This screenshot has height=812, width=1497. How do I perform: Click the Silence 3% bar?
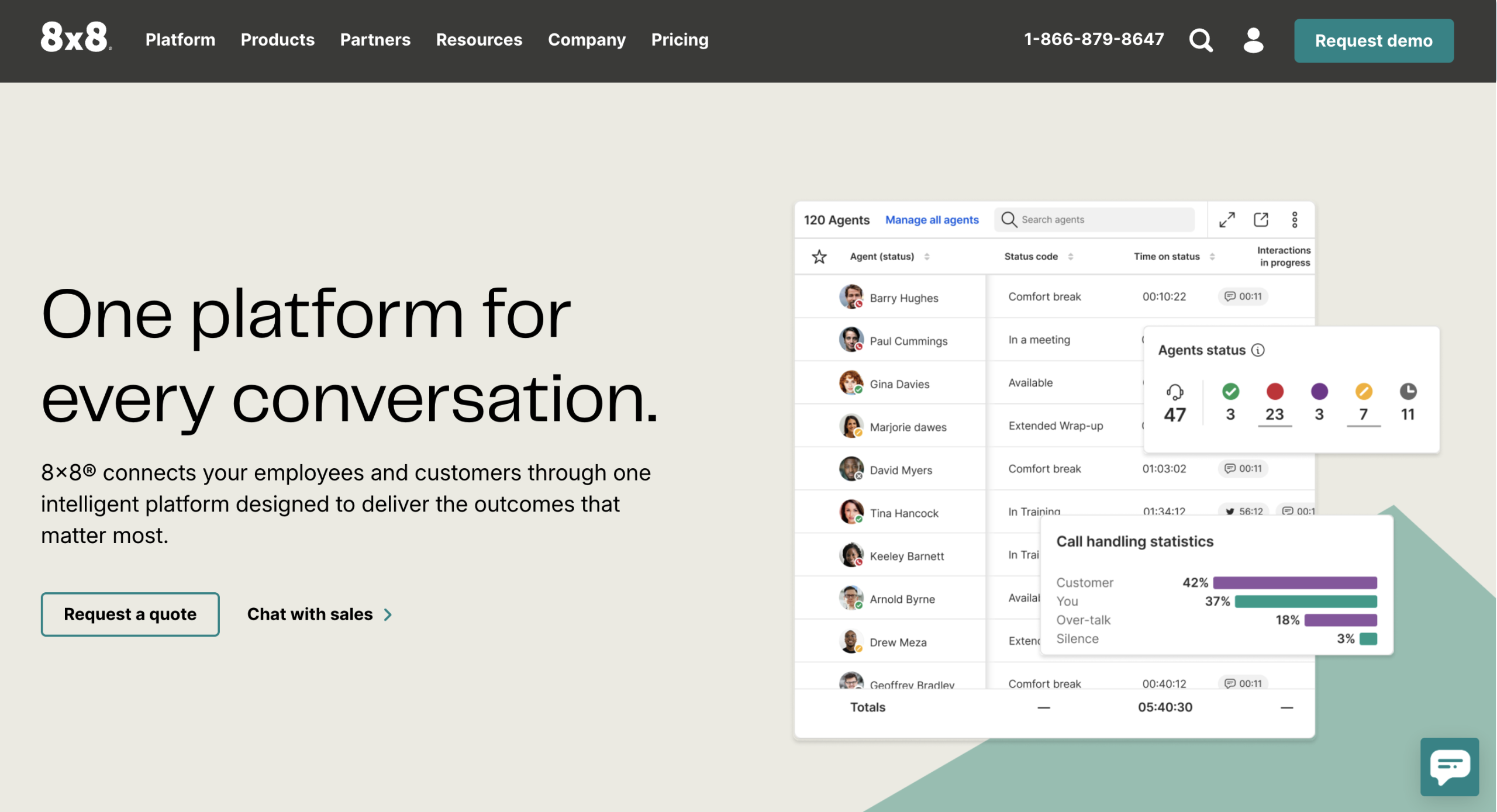pyautogui.click(x=1368, y=639)
